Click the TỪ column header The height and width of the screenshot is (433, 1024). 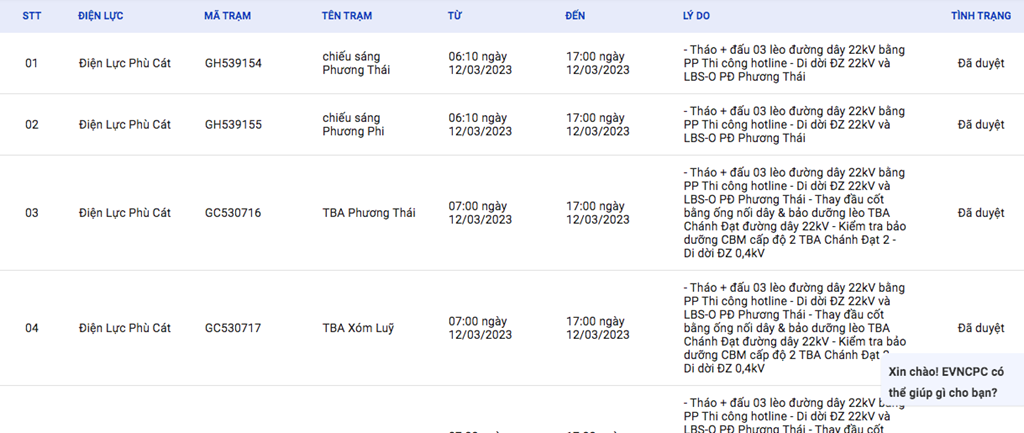tap(455, 16)
